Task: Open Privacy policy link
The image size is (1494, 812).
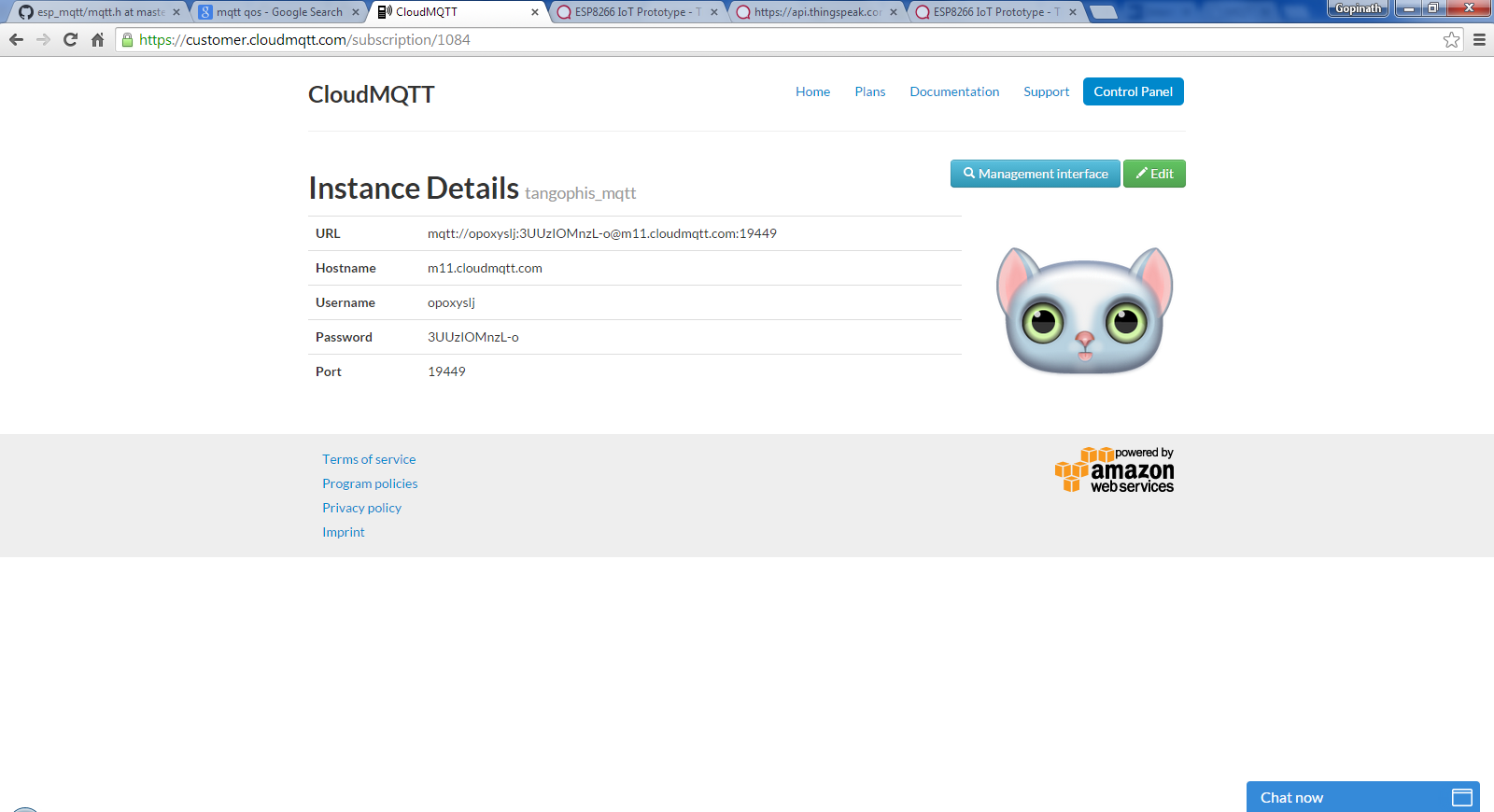Action: (361, 508)
